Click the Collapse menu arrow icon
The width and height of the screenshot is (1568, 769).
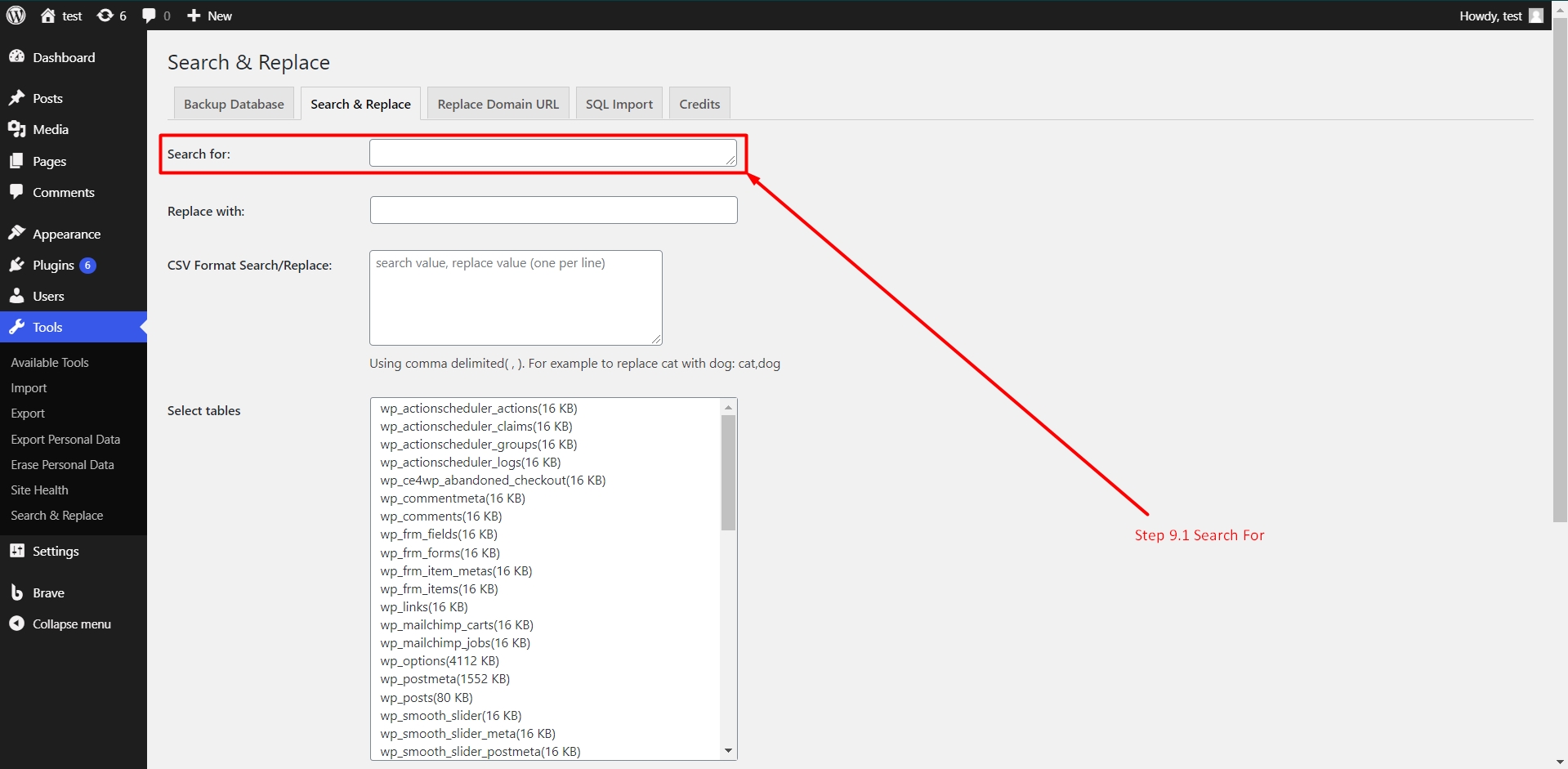16,624
